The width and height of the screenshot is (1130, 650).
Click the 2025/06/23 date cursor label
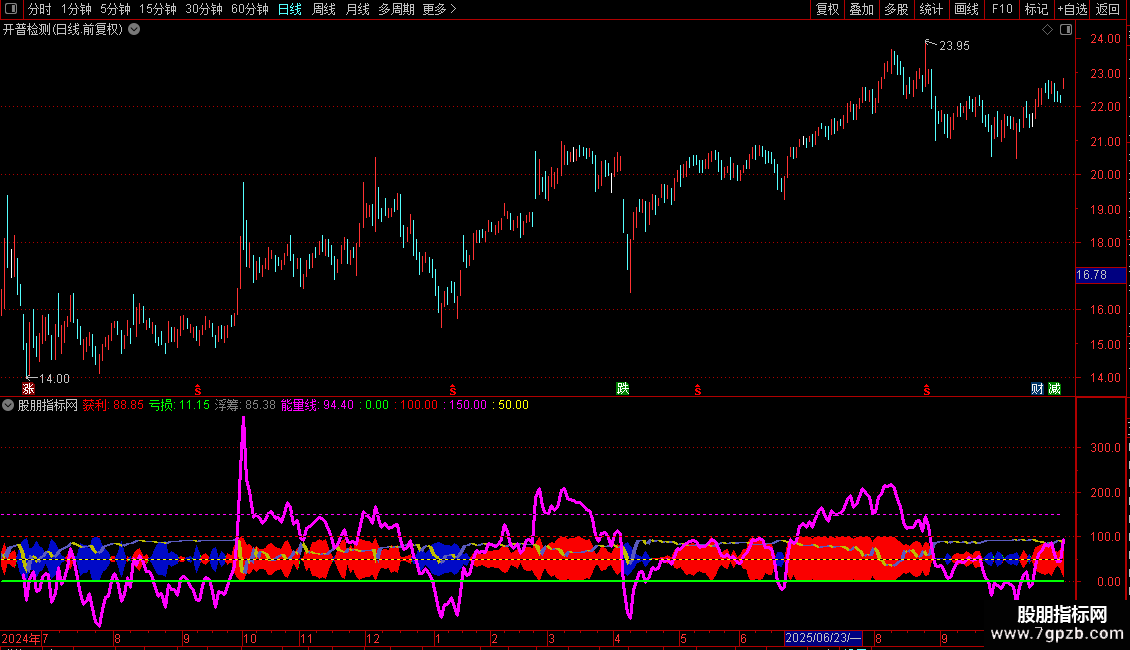[823, 638]
